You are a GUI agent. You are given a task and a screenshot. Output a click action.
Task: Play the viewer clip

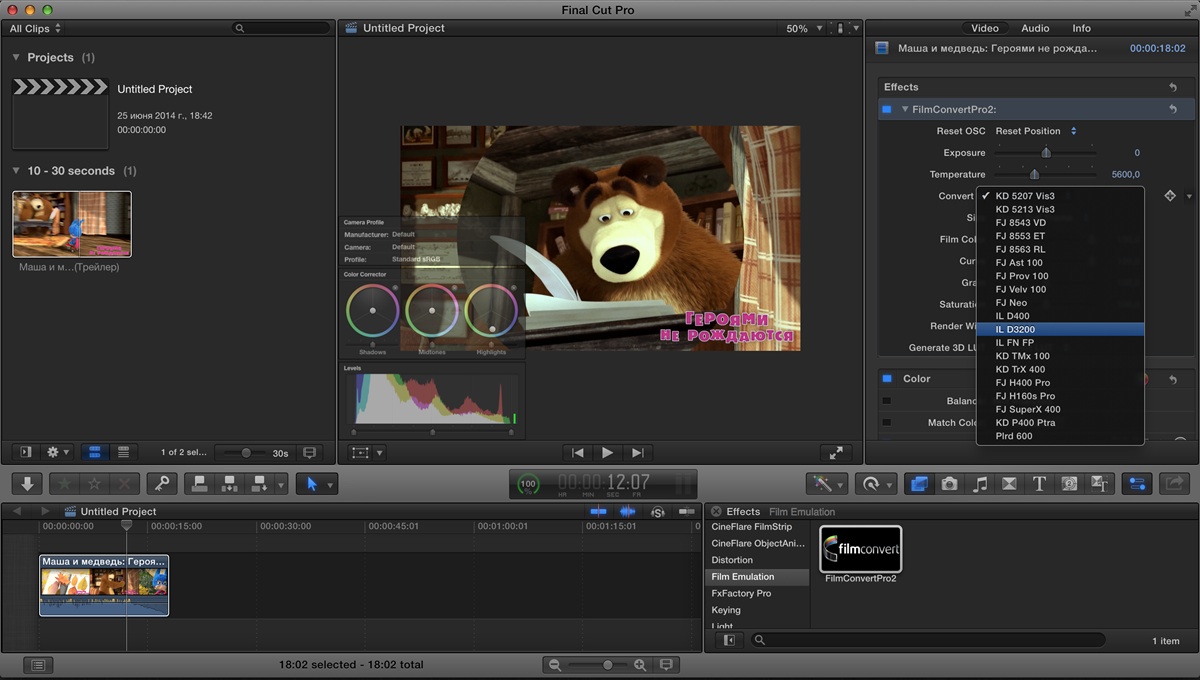pyautogui.click(x=607, y=453)
